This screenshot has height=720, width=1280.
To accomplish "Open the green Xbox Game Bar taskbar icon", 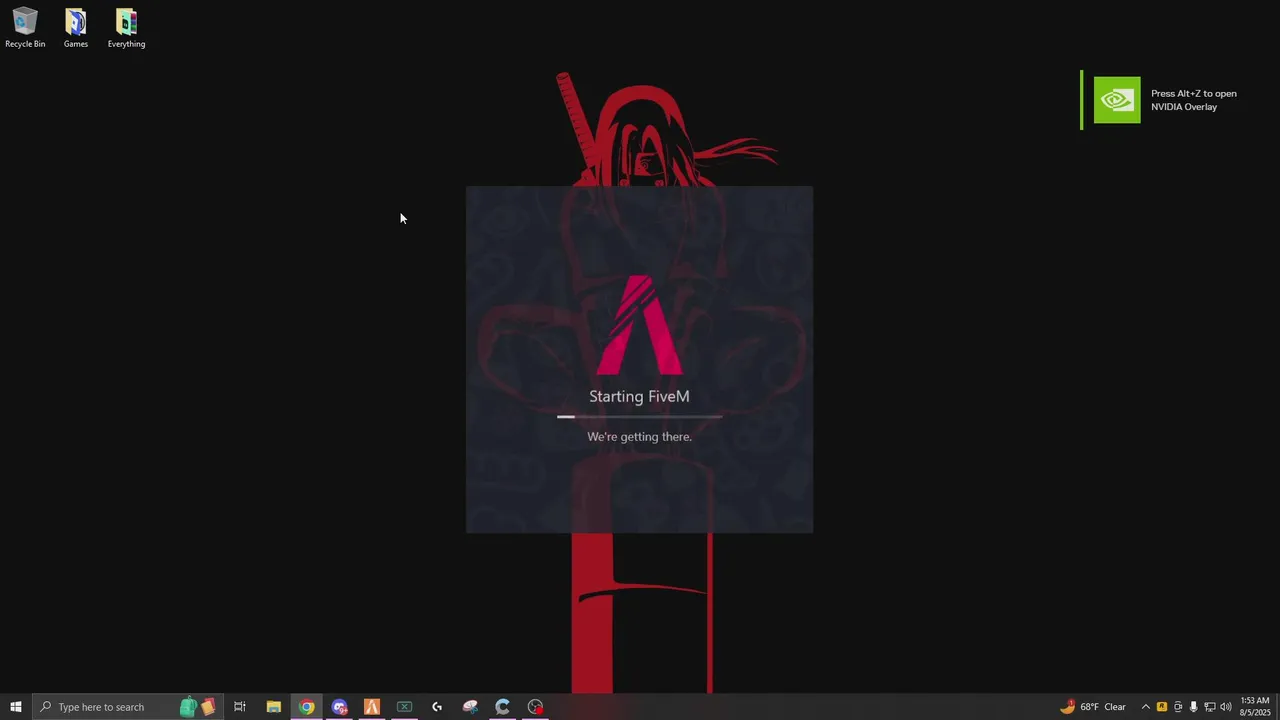I will 404,707.
